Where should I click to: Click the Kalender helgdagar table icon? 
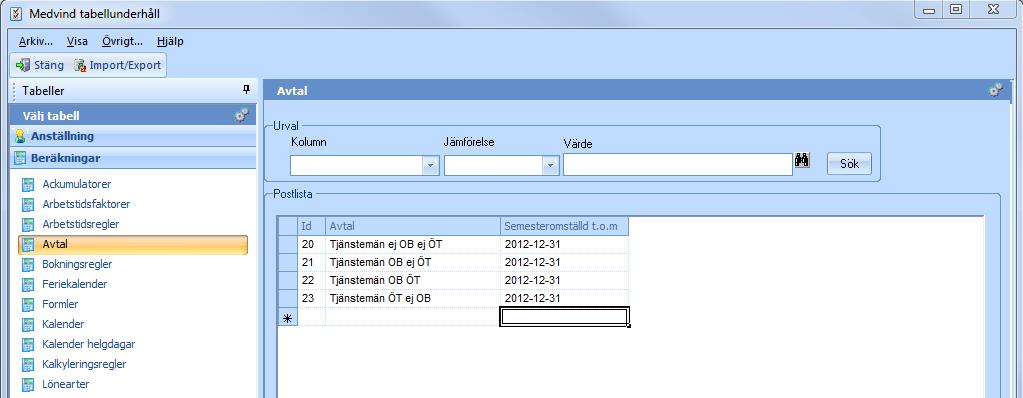(x=28, y=344)
